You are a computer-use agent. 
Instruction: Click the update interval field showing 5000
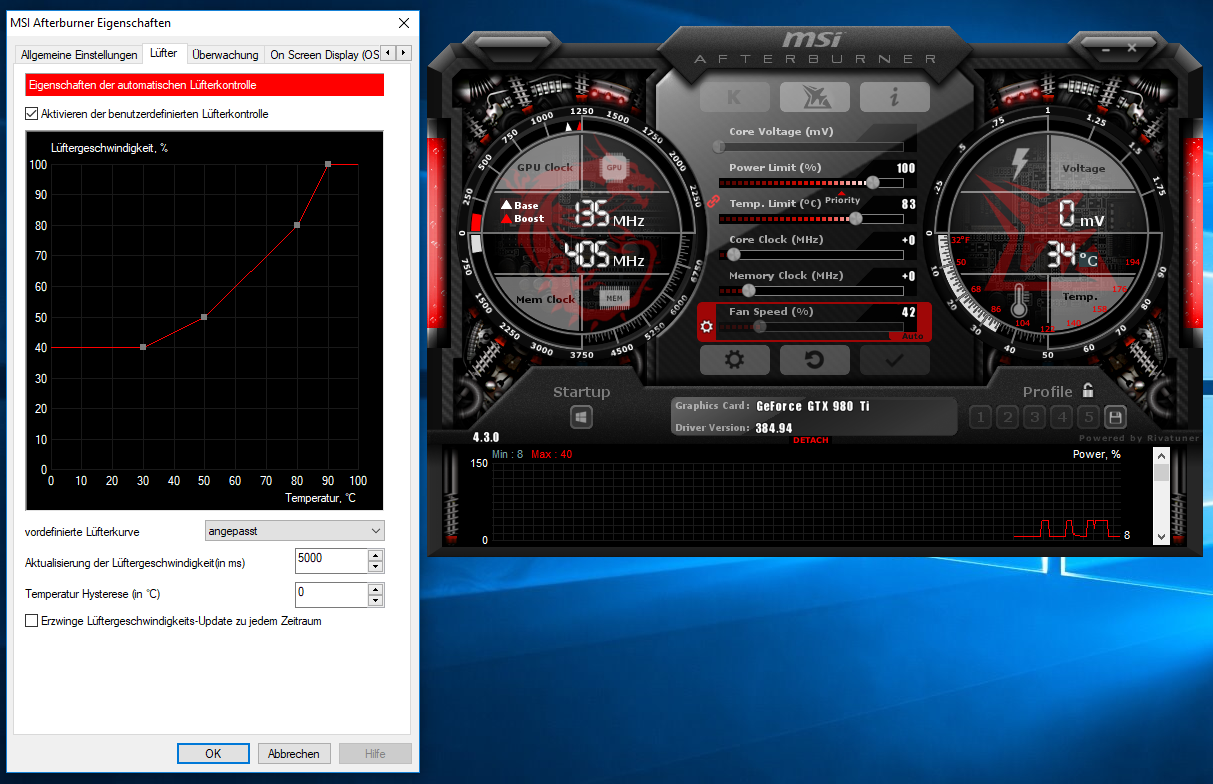point(331,561)
